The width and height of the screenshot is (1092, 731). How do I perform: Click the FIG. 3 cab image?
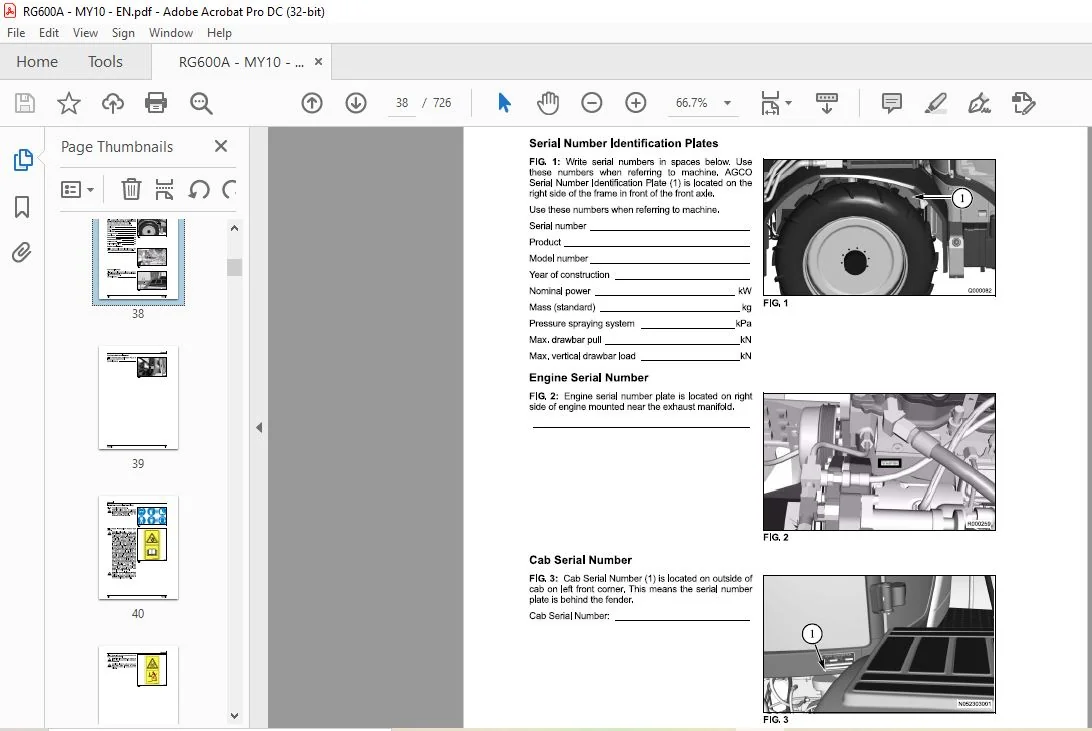[879, 644]
